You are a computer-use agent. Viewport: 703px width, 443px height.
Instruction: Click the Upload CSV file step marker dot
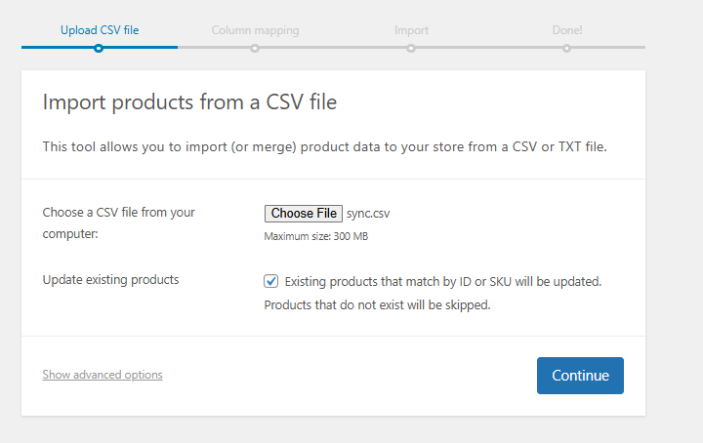99,47
